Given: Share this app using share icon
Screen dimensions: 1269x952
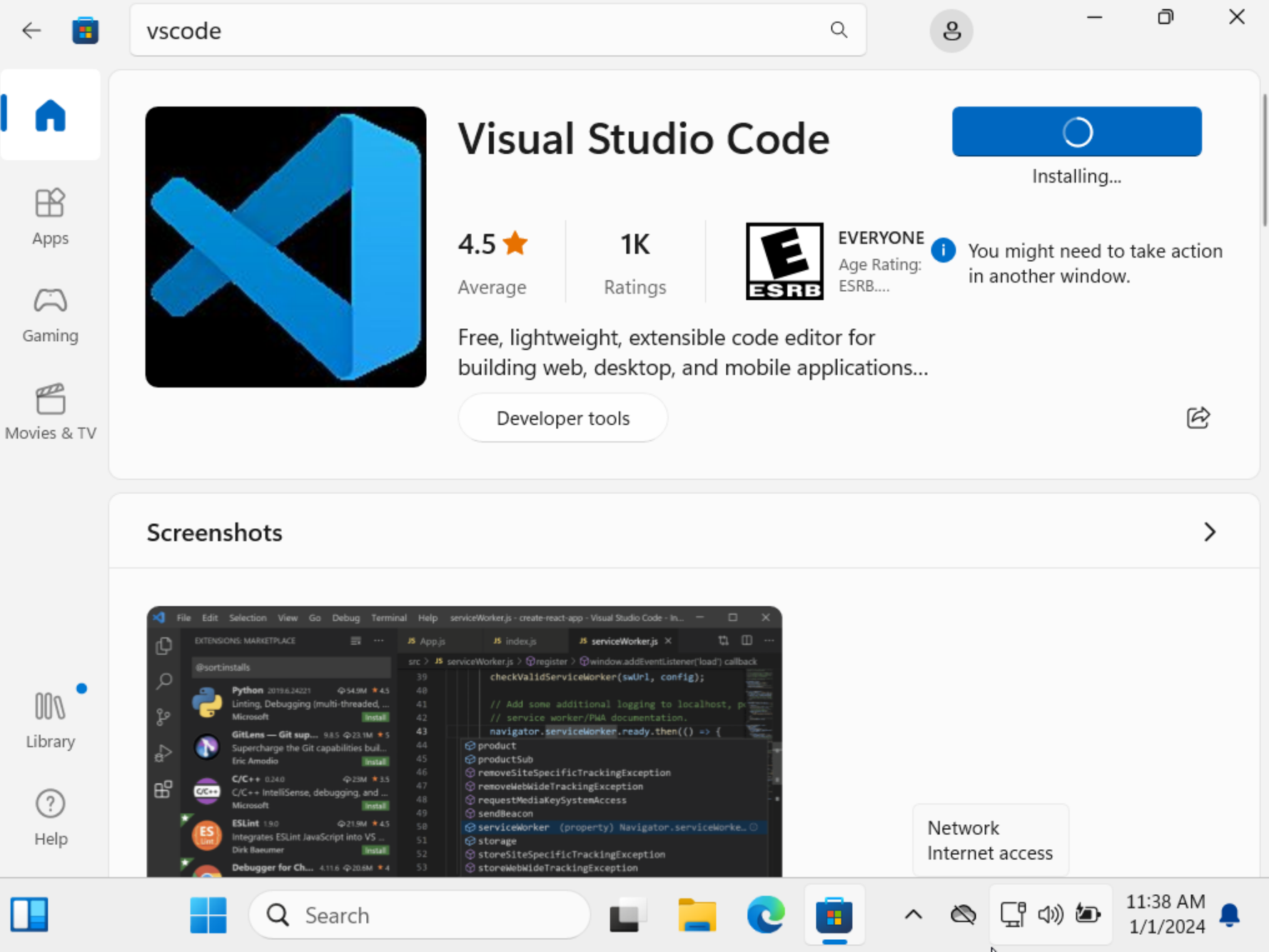Looking at the screenshot, I should [x=1198, y=417].
